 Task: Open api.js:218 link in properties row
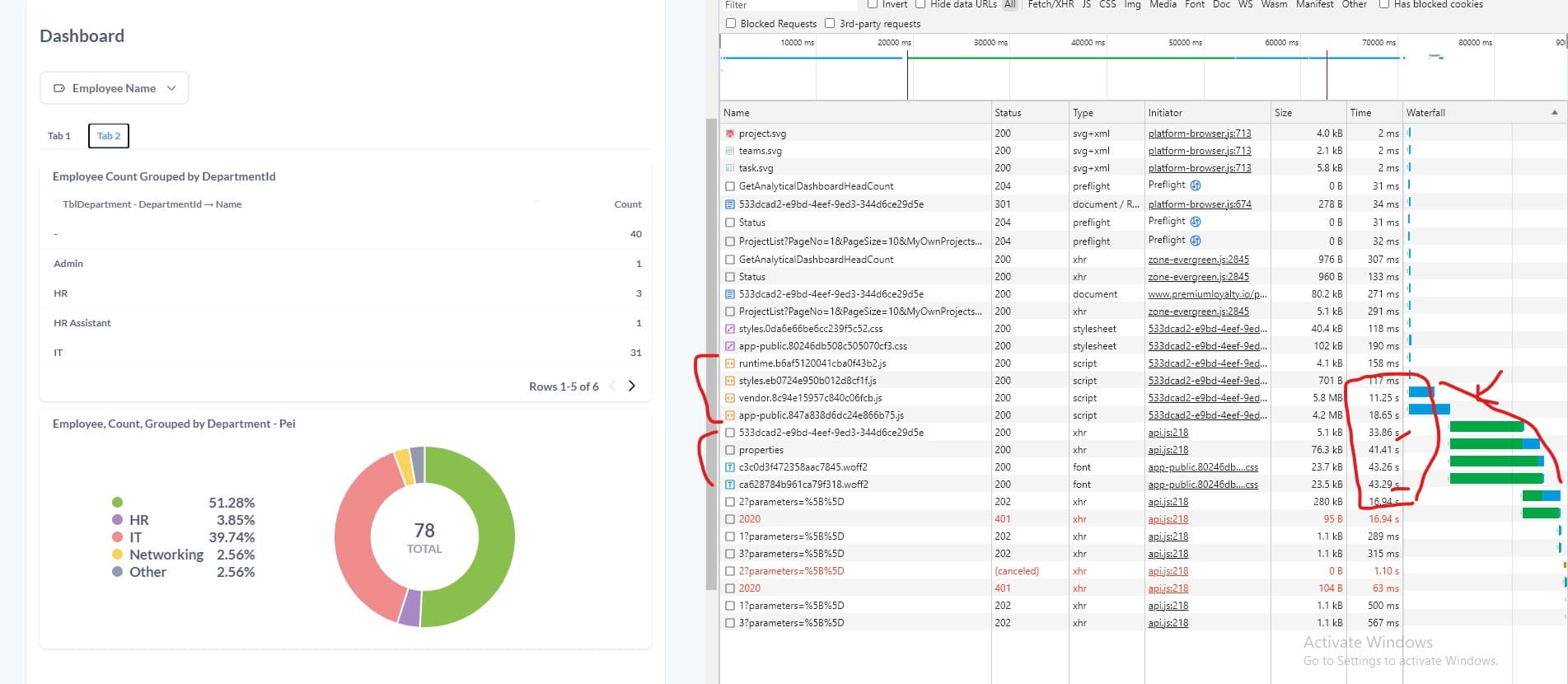1168,450
